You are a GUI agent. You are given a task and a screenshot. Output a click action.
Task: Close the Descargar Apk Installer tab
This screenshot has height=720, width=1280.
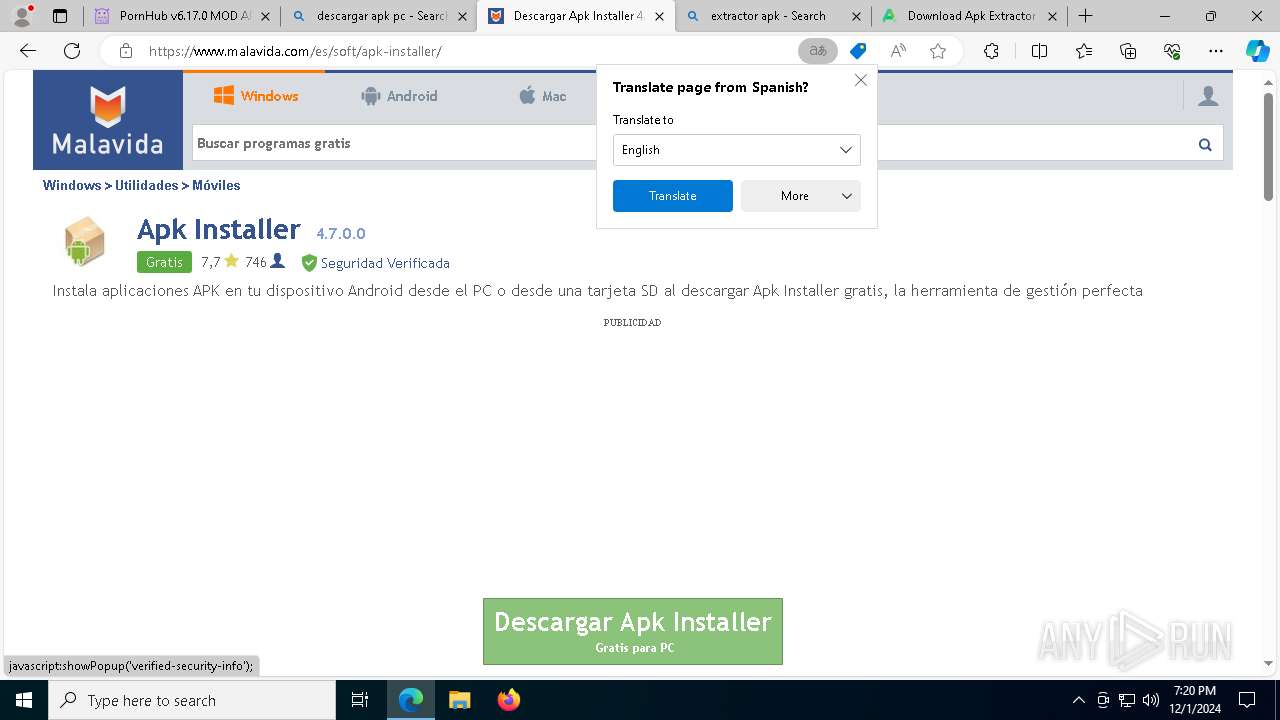[x=659, y=16]
